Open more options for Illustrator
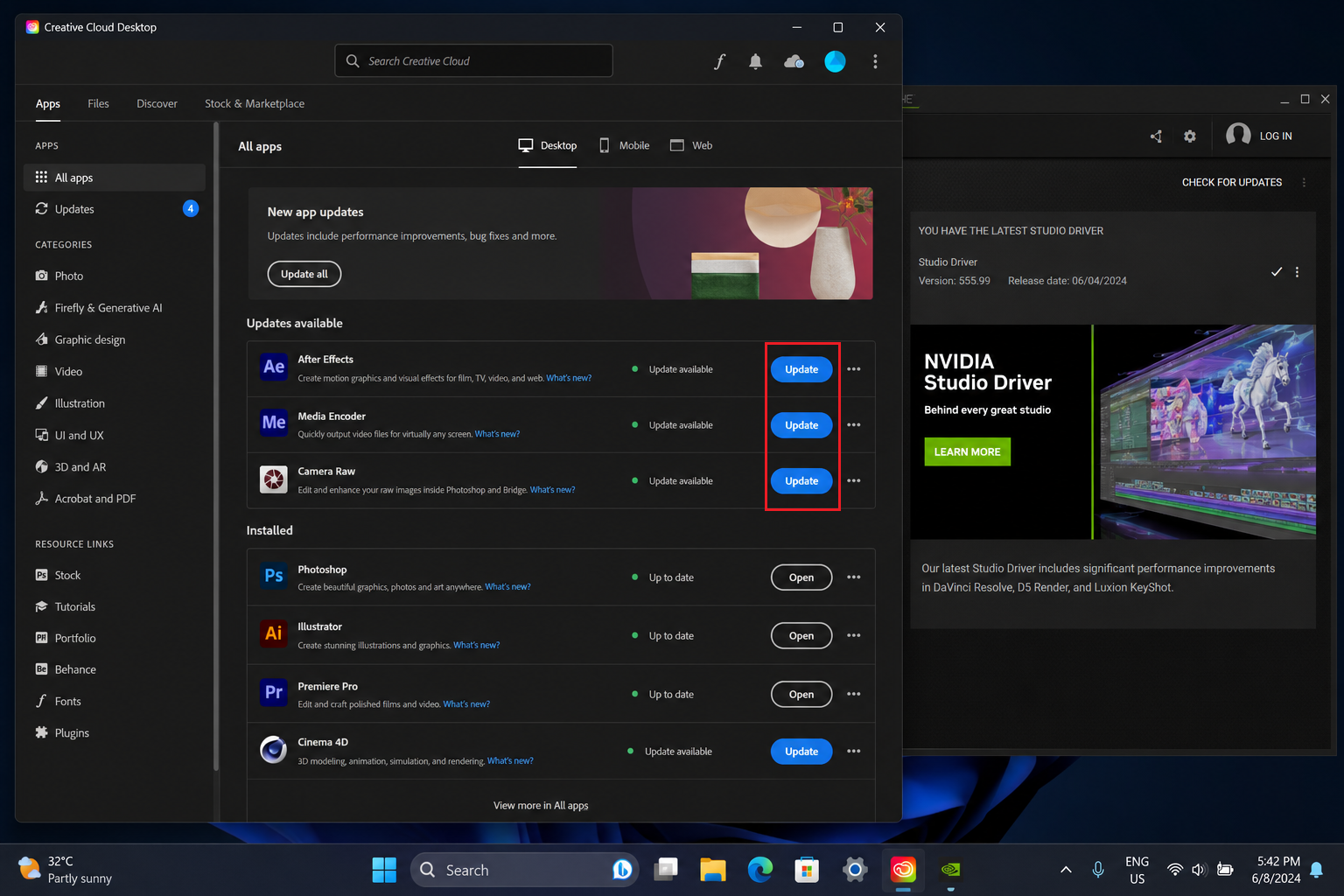 point(854,636)
